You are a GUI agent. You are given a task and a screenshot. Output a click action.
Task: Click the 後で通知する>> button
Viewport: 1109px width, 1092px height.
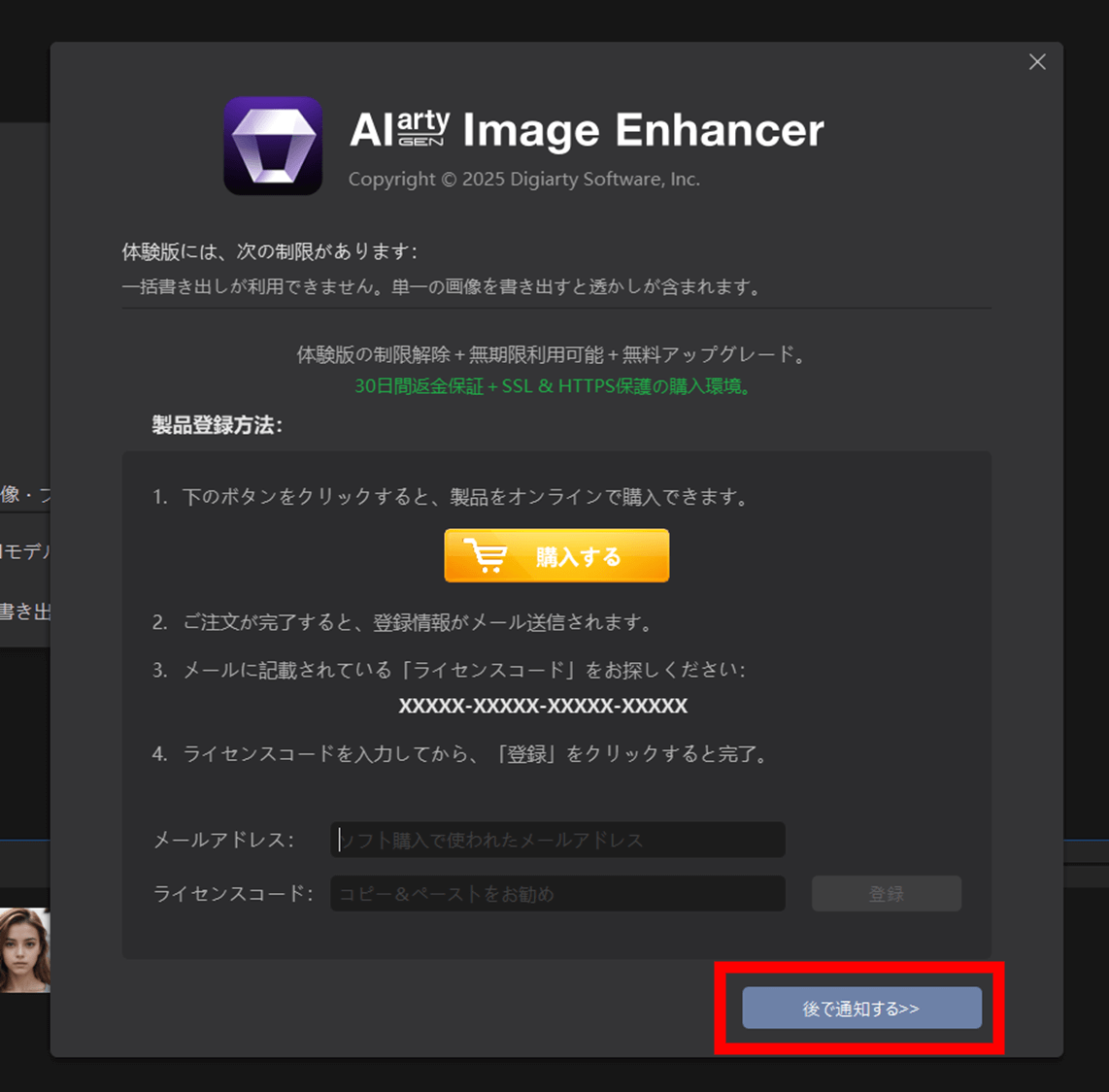(x=861, y=1008)
